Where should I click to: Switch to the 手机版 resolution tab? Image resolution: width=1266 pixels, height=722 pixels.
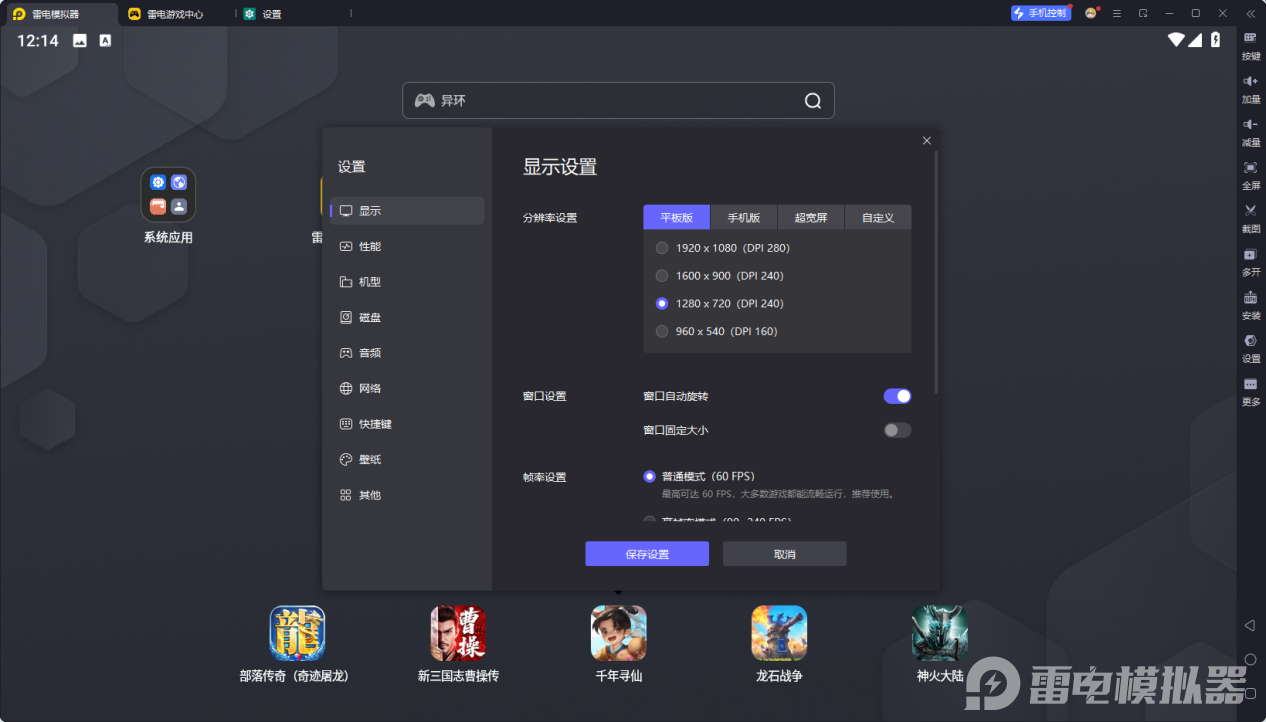coord(744,218)
